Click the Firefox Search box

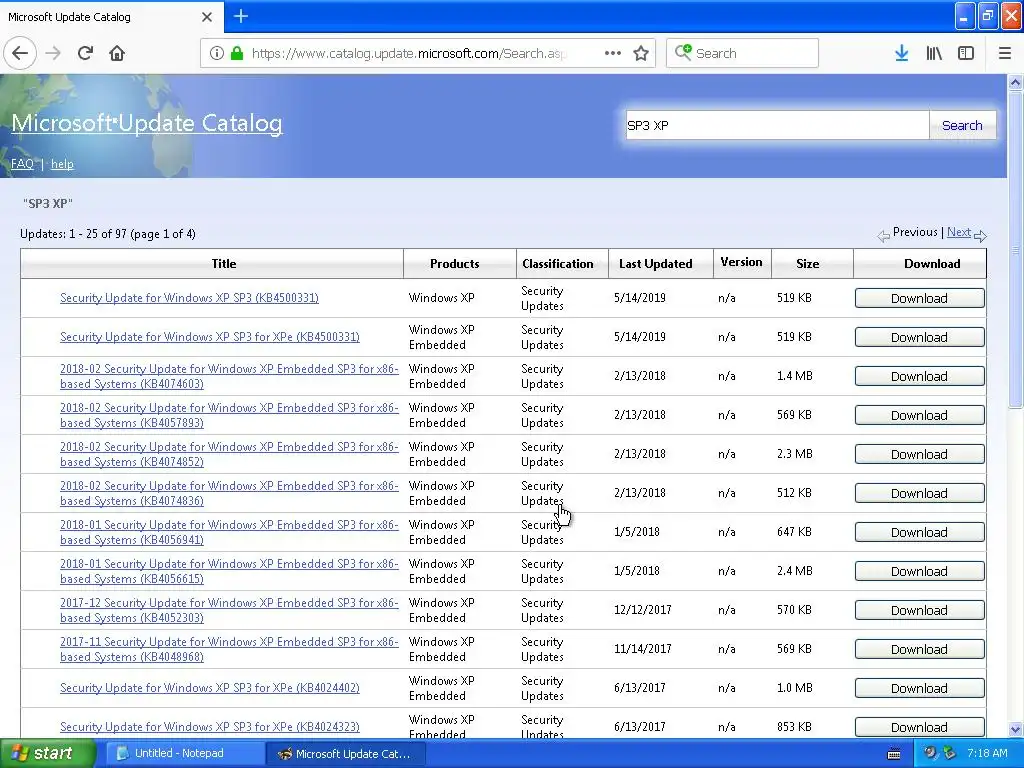(742, 53)
